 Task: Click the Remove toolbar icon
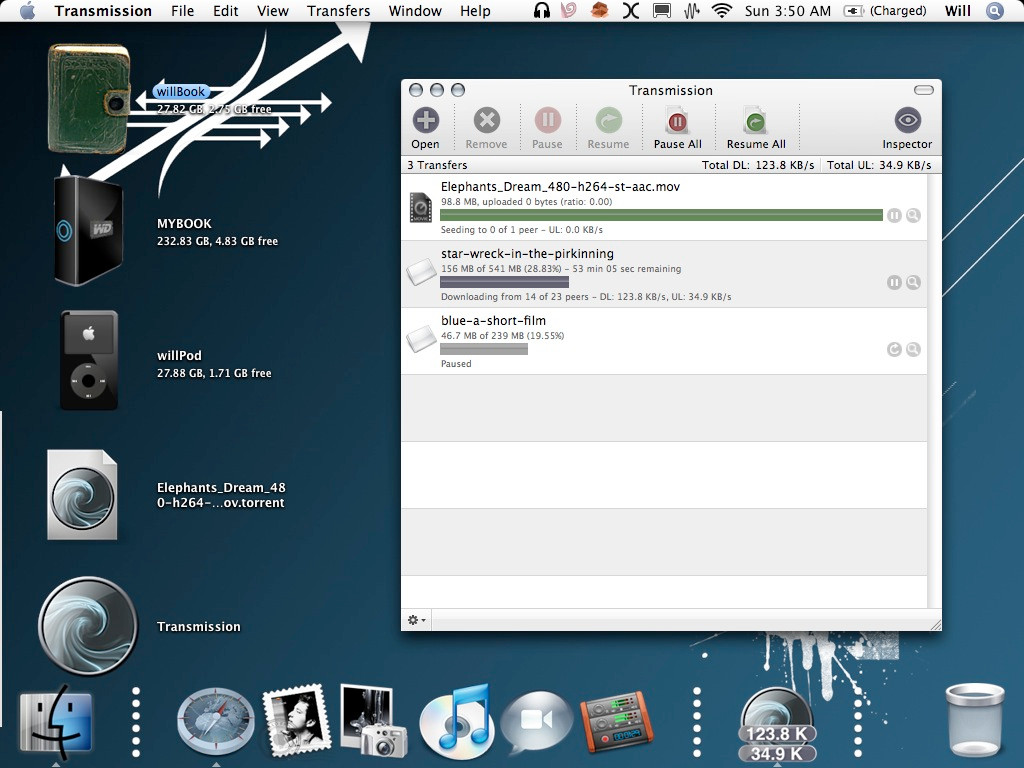coord(487,121)
